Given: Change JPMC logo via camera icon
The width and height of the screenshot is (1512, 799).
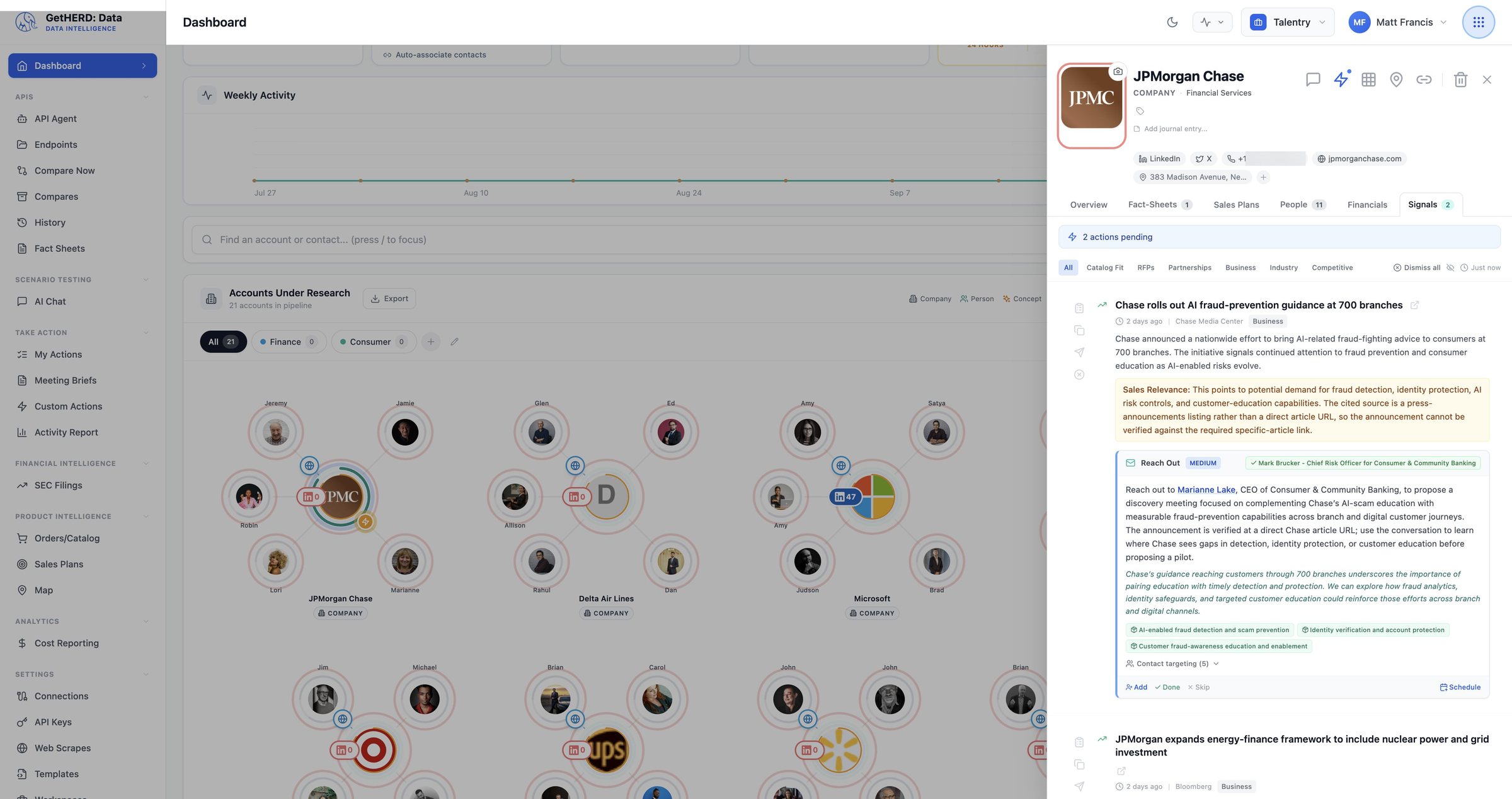Looking at the screenshot, I should [1118, 71].
